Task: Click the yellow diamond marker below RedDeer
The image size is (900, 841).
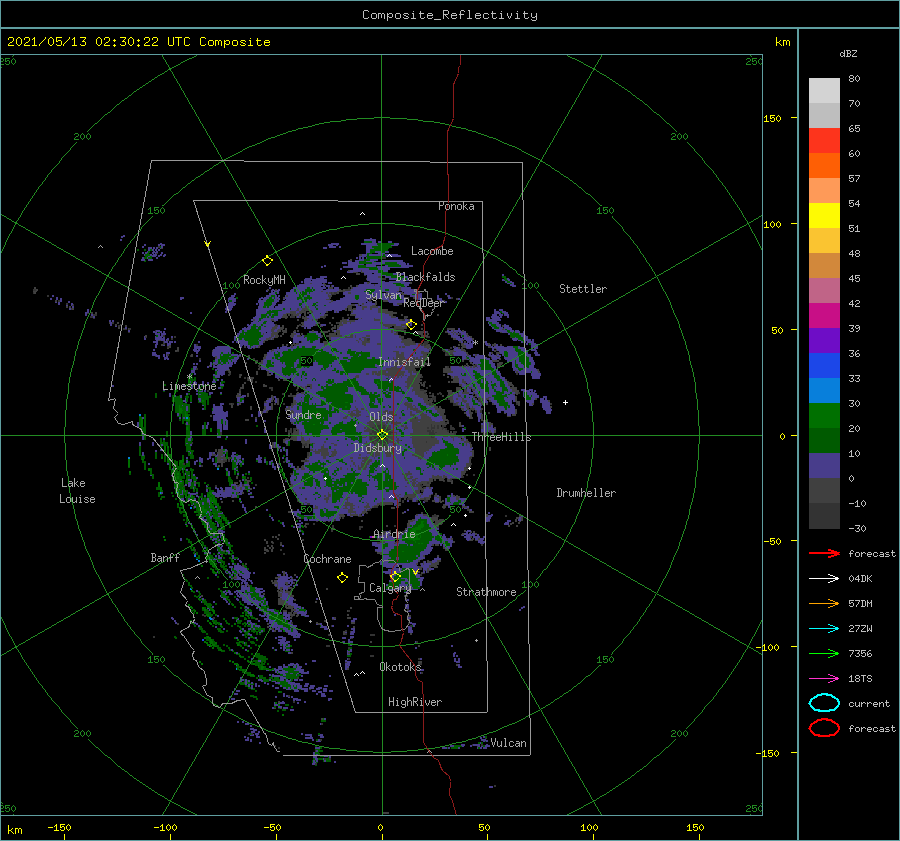Action: [x=411, y=325]
